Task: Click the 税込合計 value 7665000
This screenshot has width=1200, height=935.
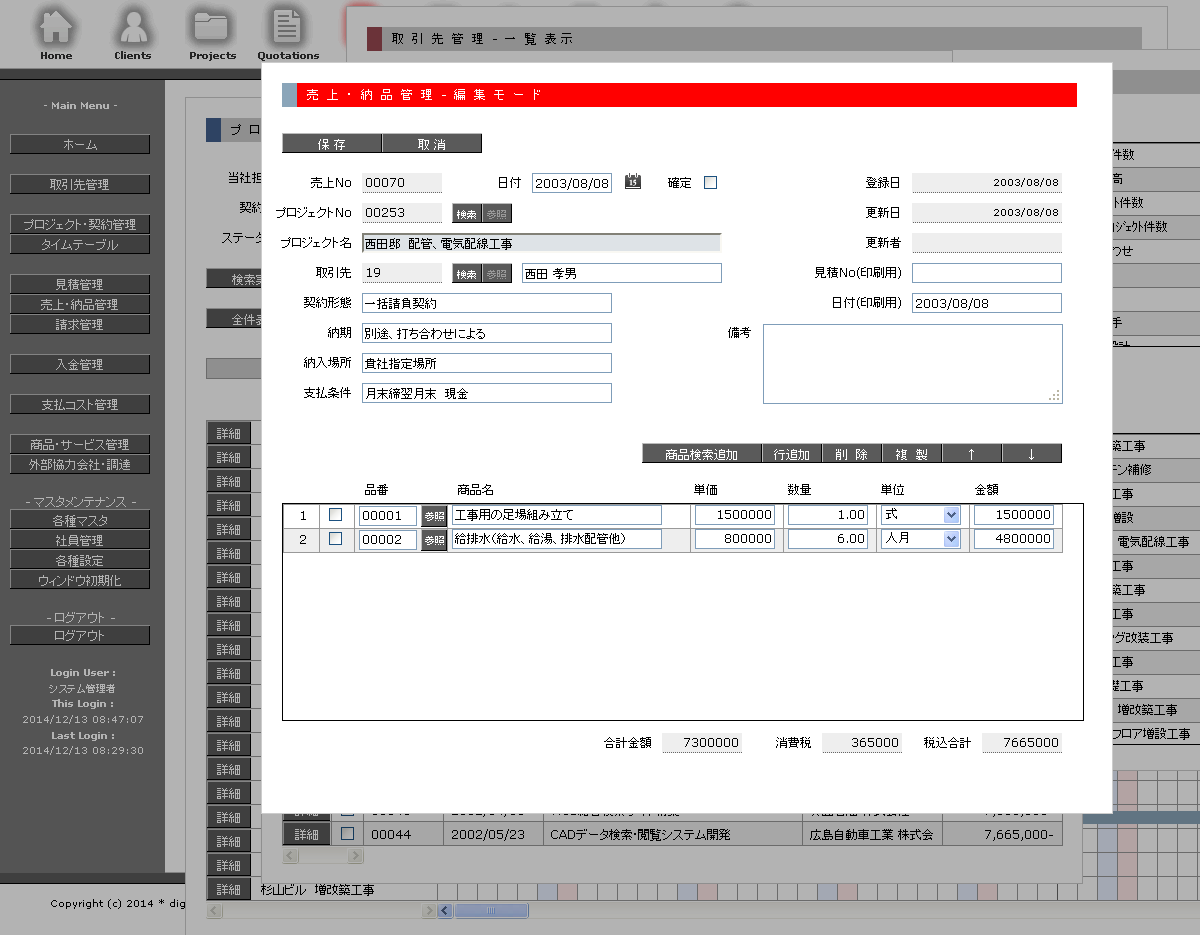Action: click(1022, 743)
